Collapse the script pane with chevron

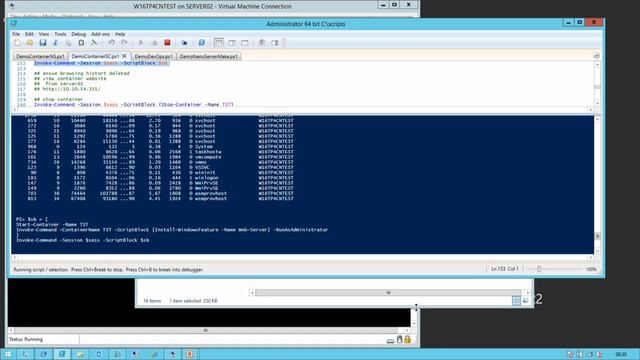tap(596, 56)
